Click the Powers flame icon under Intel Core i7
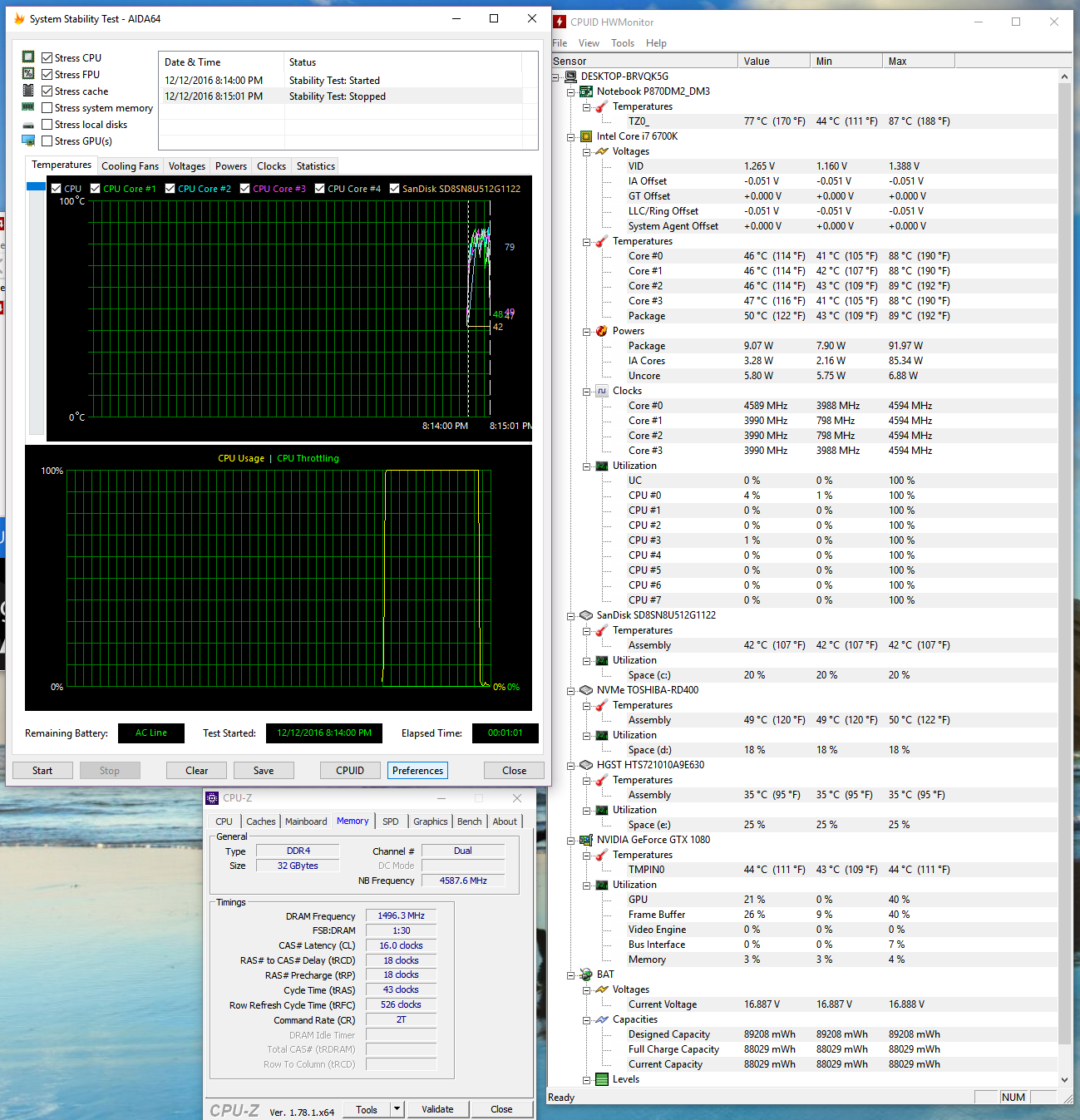Image resolution: width=1080 pixels, height=1120 pixels. coord(602,331)
